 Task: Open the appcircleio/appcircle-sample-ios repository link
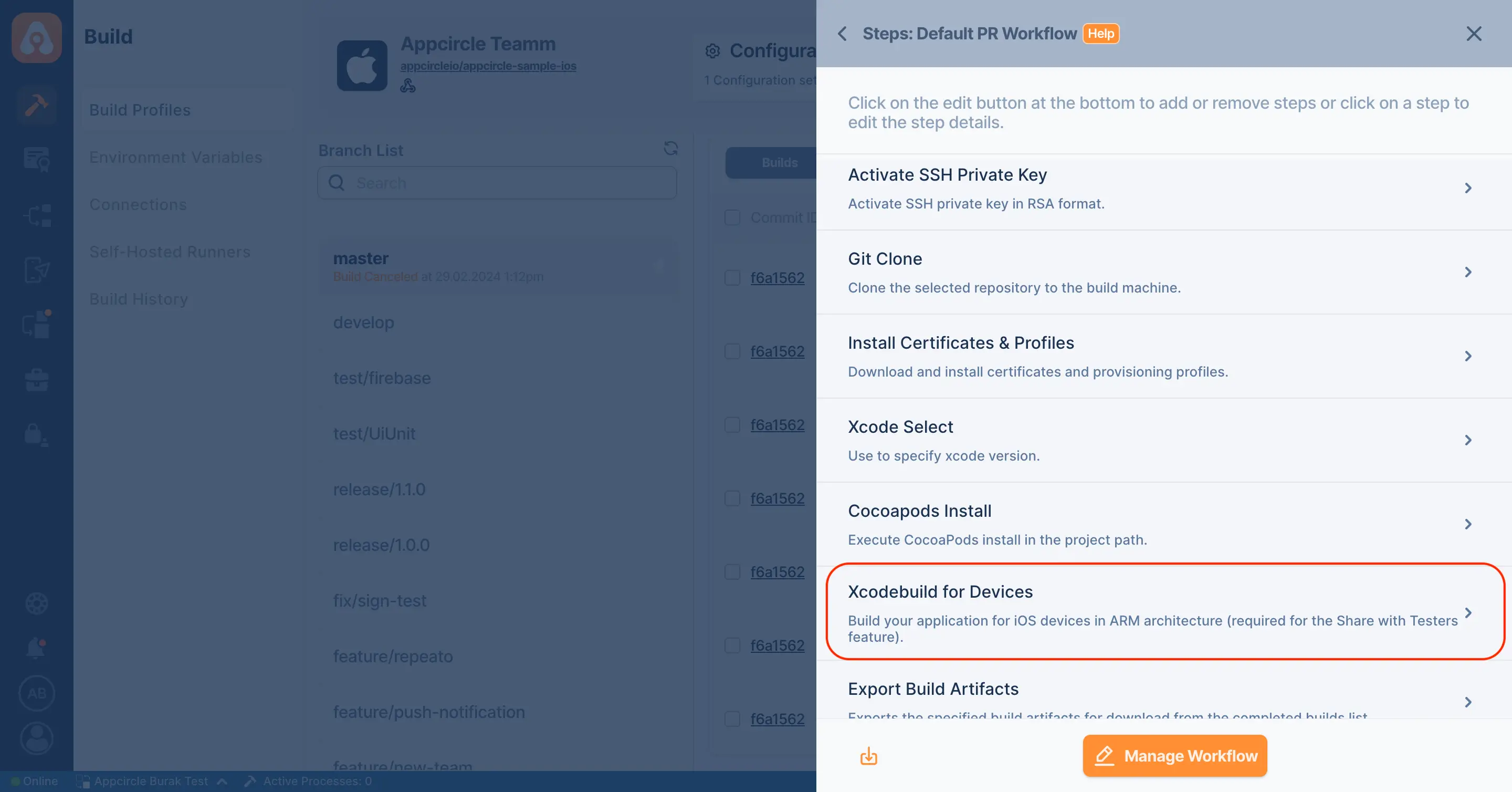(488, 66)
